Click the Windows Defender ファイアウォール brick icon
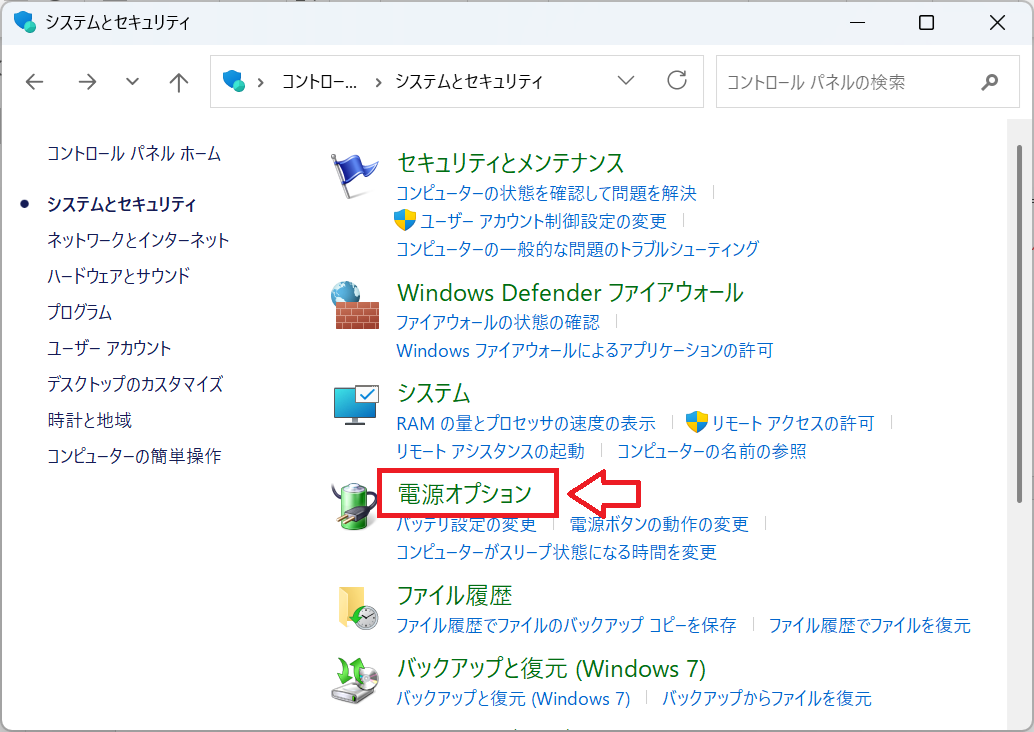Viewport: 1034px width, 732px height. (355, 307)
